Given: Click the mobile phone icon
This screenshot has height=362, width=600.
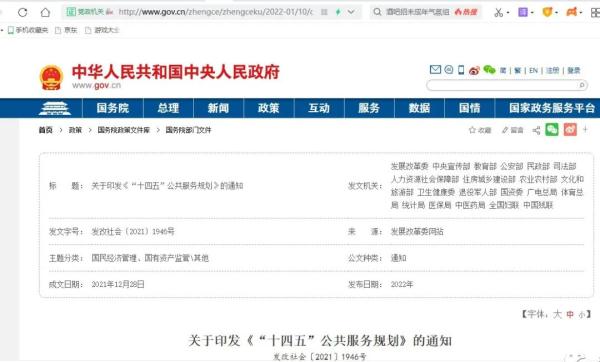Looking at the screenshot, I should pyautogui.click(x=461, y=70).
